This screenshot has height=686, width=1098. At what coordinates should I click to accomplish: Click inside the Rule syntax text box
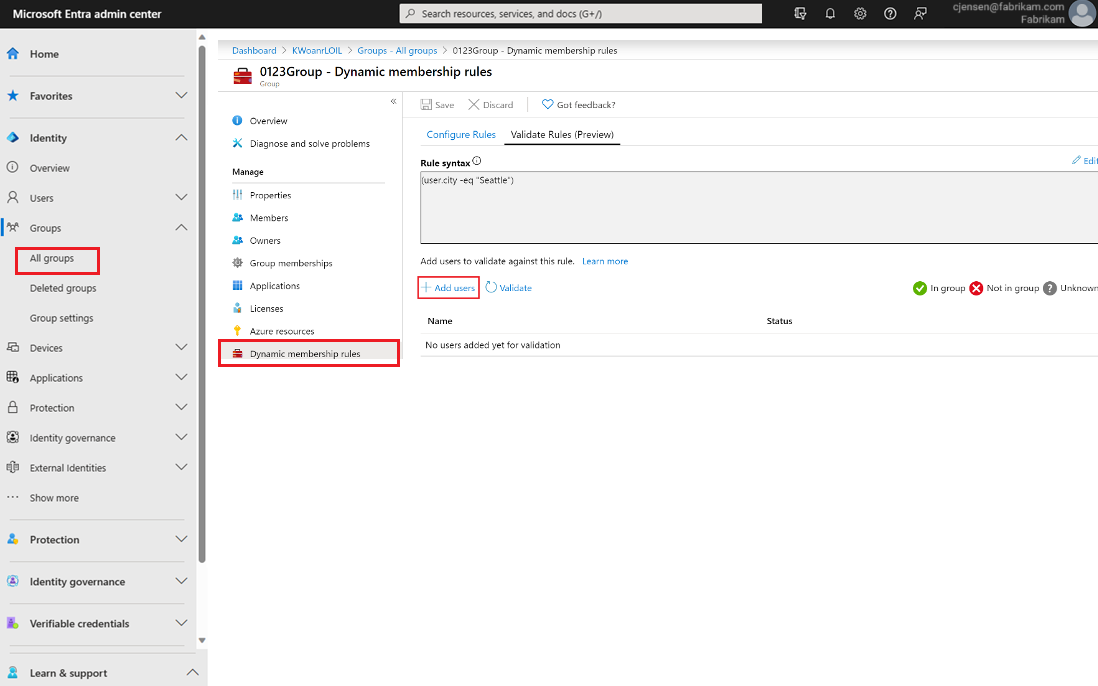point(759,207)
